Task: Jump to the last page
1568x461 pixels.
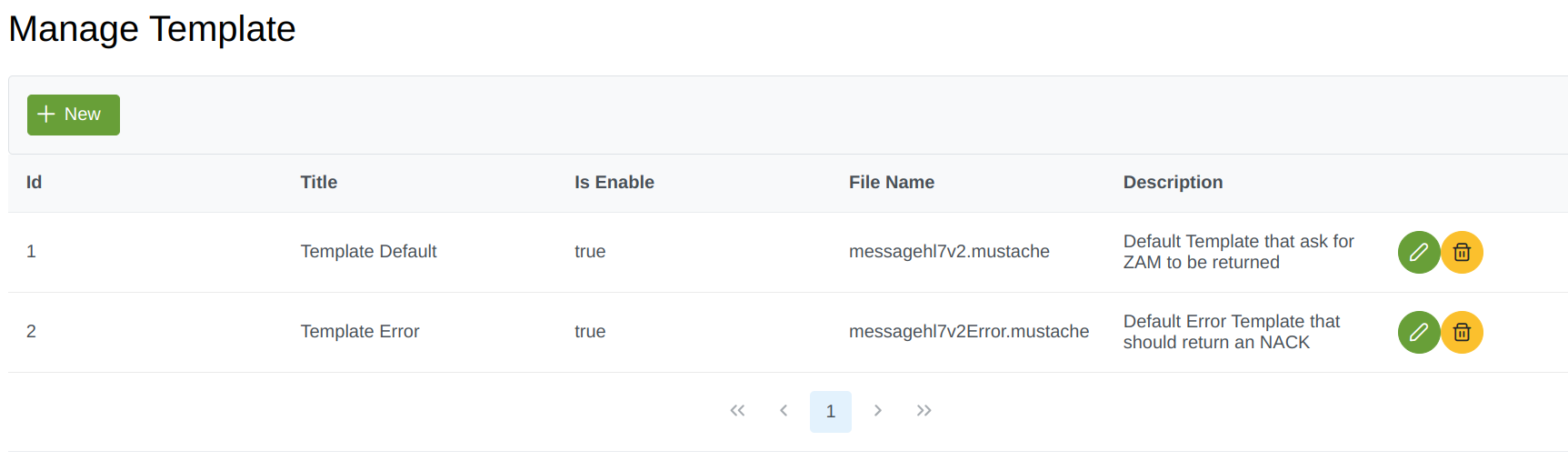Action: (924, 411)
